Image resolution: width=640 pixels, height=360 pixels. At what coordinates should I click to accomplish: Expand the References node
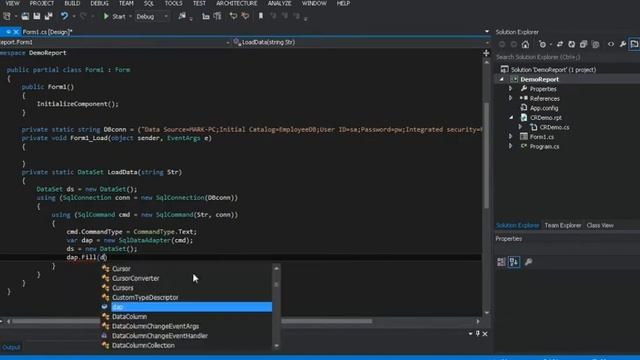510,98
